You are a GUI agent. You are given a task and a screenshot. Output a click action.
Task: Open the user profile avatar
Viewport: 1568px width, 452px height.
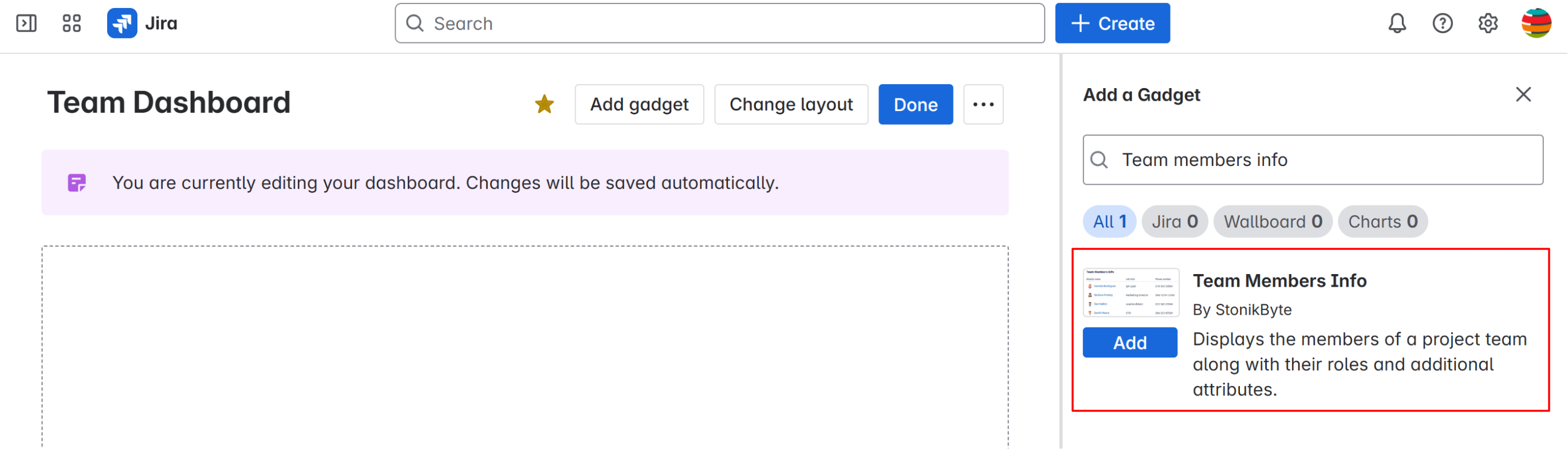[x=1536, y=23]
